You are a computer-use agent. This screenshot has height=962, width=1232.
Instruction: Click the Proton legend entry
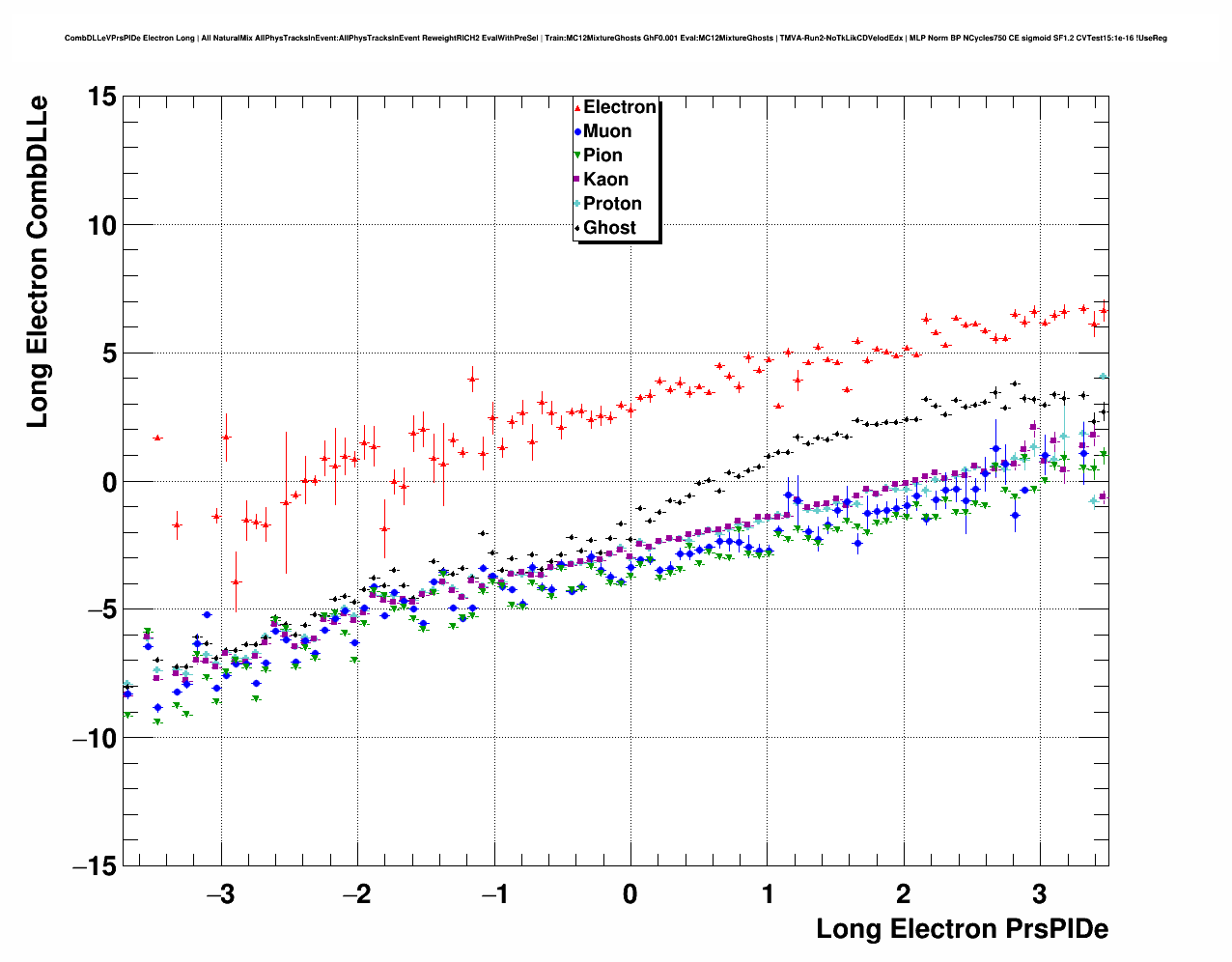pos(607,204)
